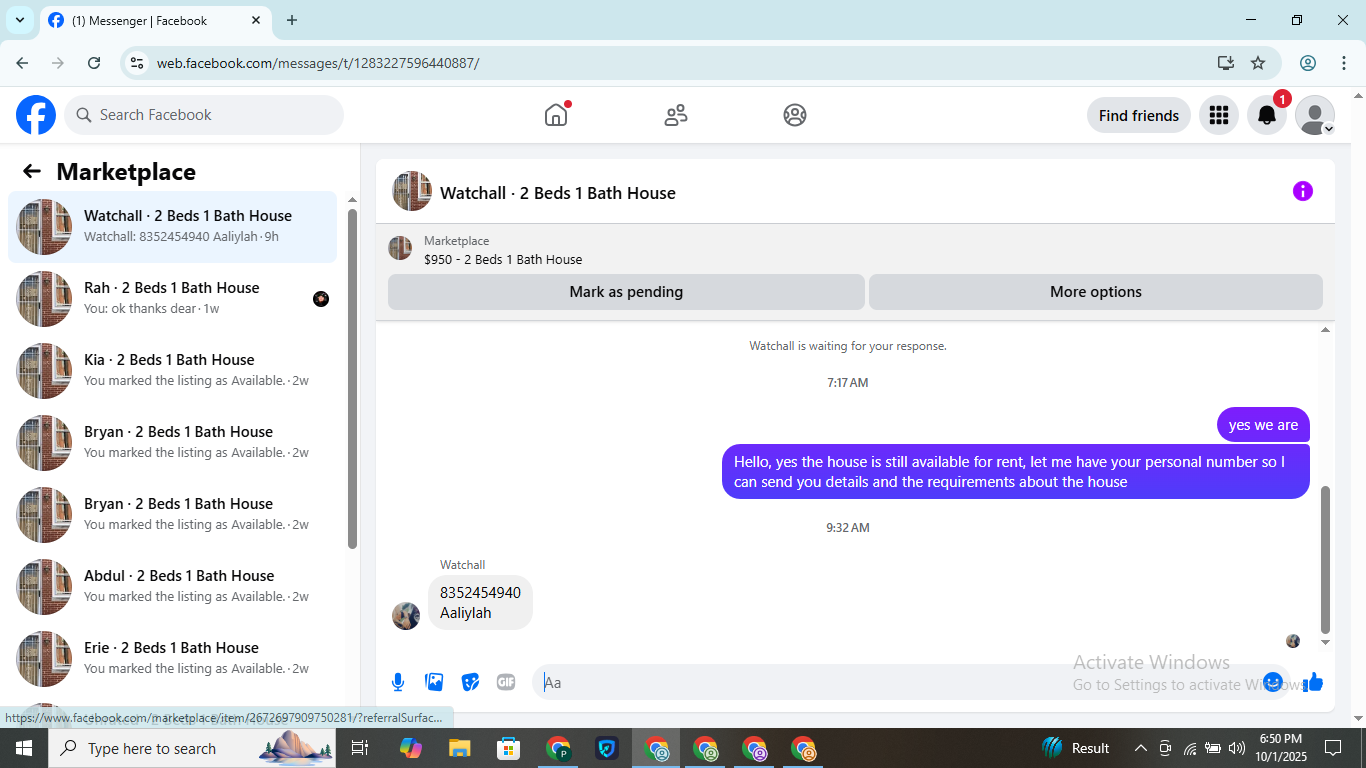
Task: Mark the listing as pending
Action: 626,292
